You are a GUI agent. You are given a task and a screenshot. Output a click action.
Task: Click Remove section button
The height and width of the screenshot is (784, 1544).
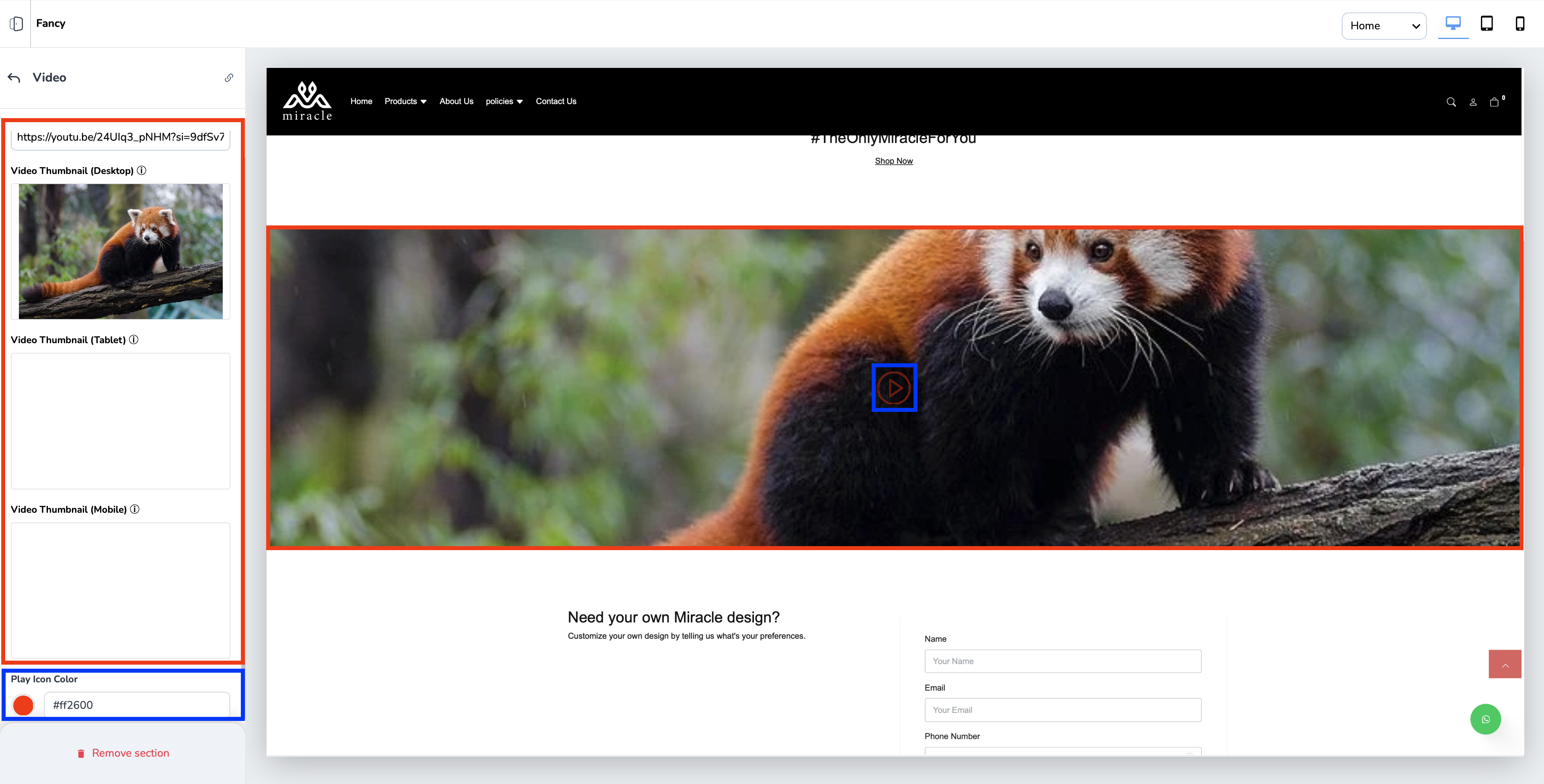click(x=123, y=753)
